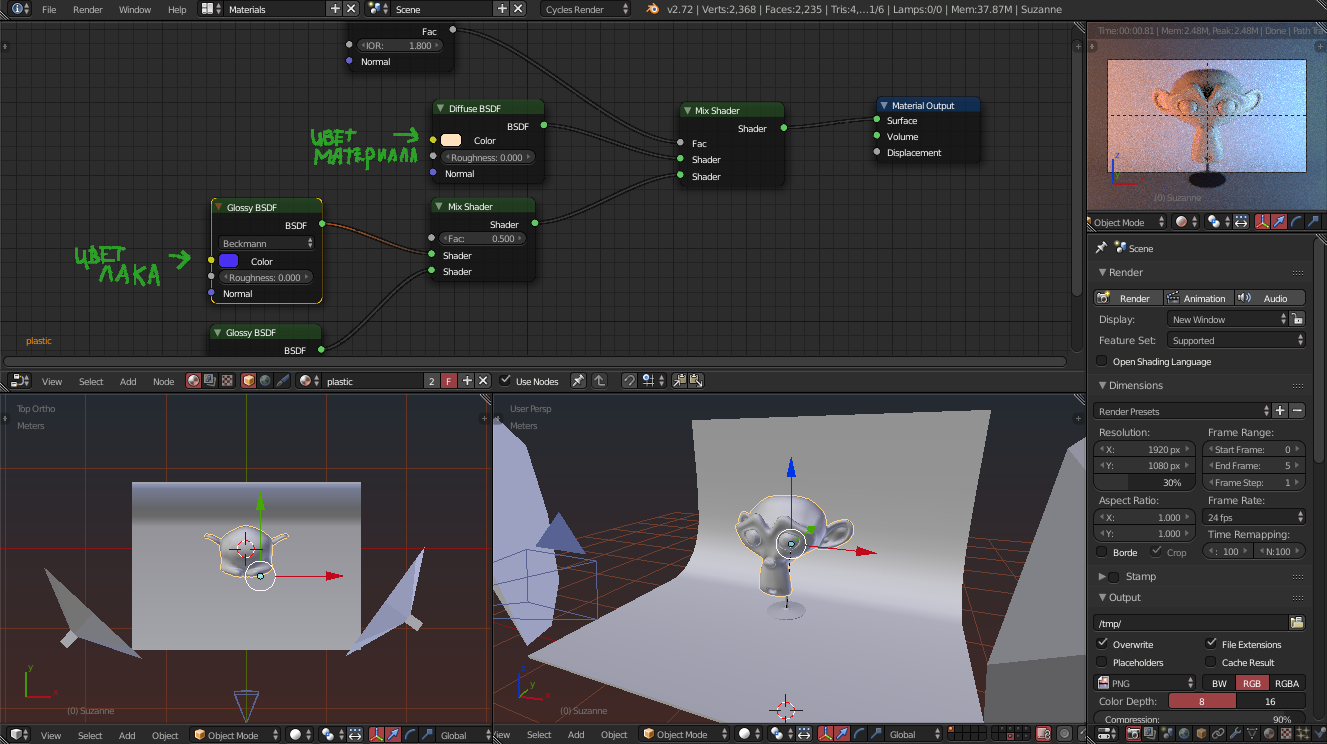The height and width of the screenshot is (744, 1327).
Task: Add new screen layout with plus icon
Action: coord(335,9)
